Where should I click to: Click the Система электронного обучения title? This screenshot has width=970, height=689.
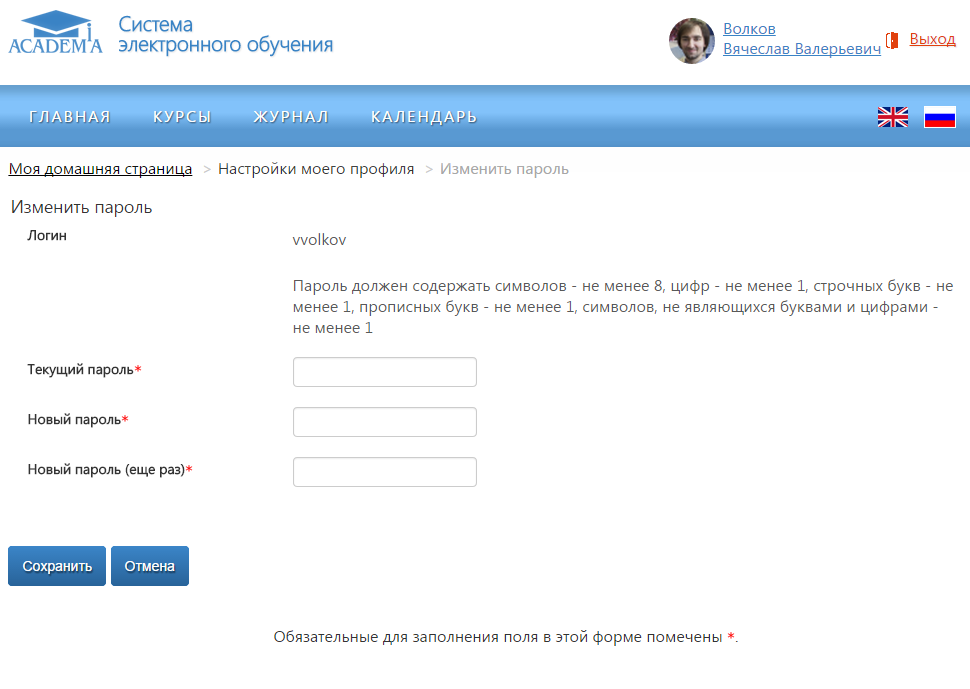pos(226,35)
